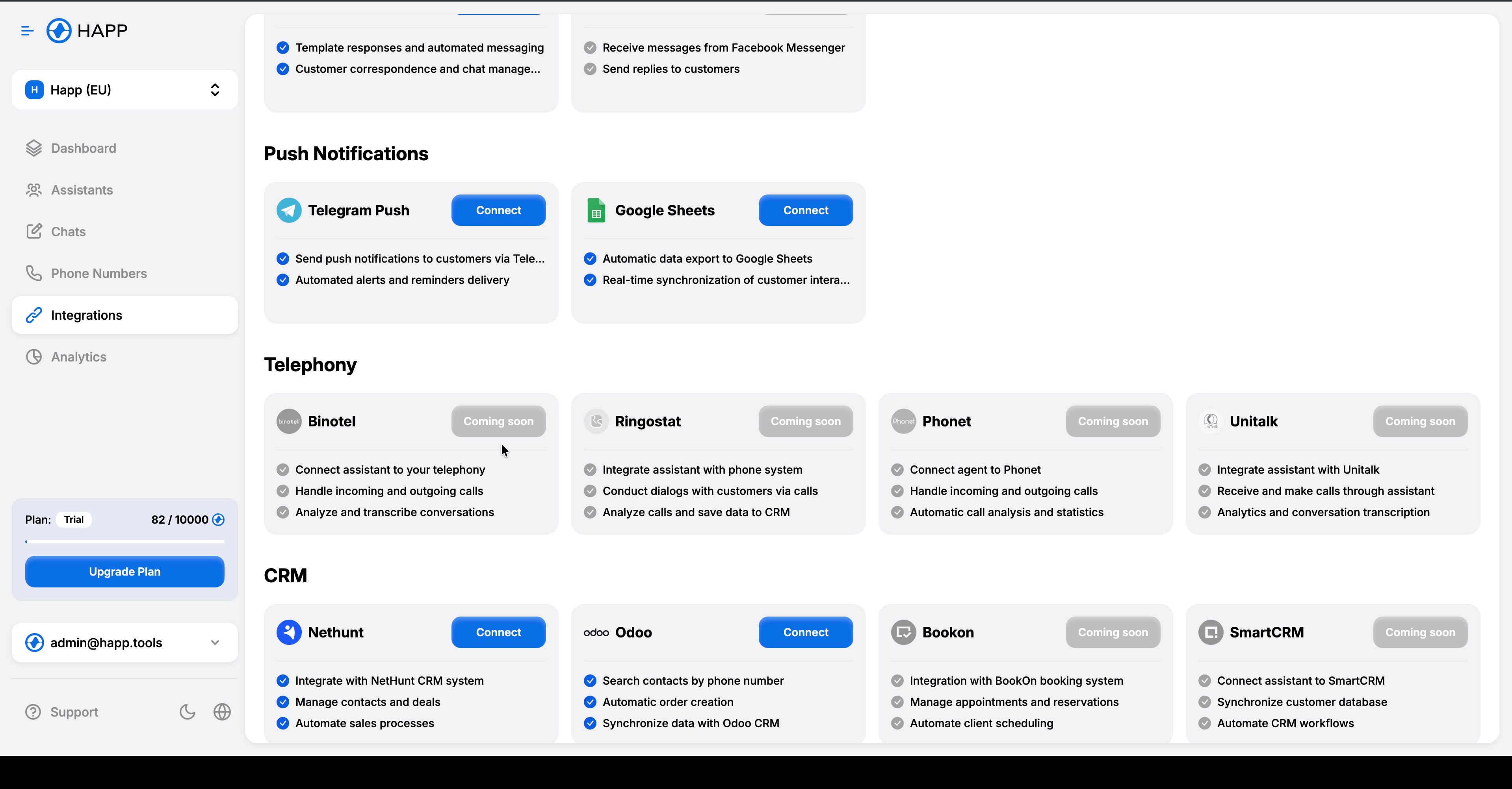Open the Support link
This screenshot has height=789, width=1512.
coord(74,711)
